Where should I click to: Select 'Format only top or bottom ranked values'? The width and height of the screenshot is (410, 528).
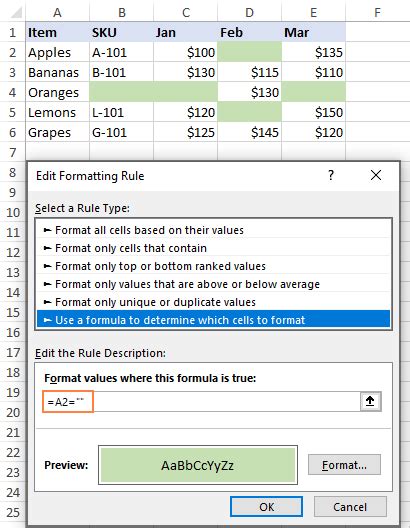pos(213,266)
